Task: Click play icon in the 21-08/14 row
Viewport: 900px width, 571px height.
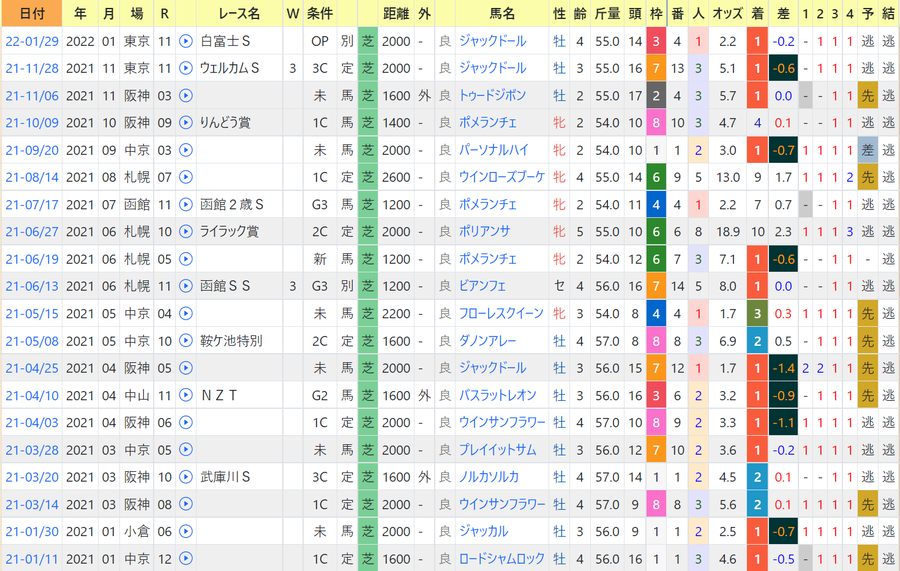Action: [x=185, y=177]
